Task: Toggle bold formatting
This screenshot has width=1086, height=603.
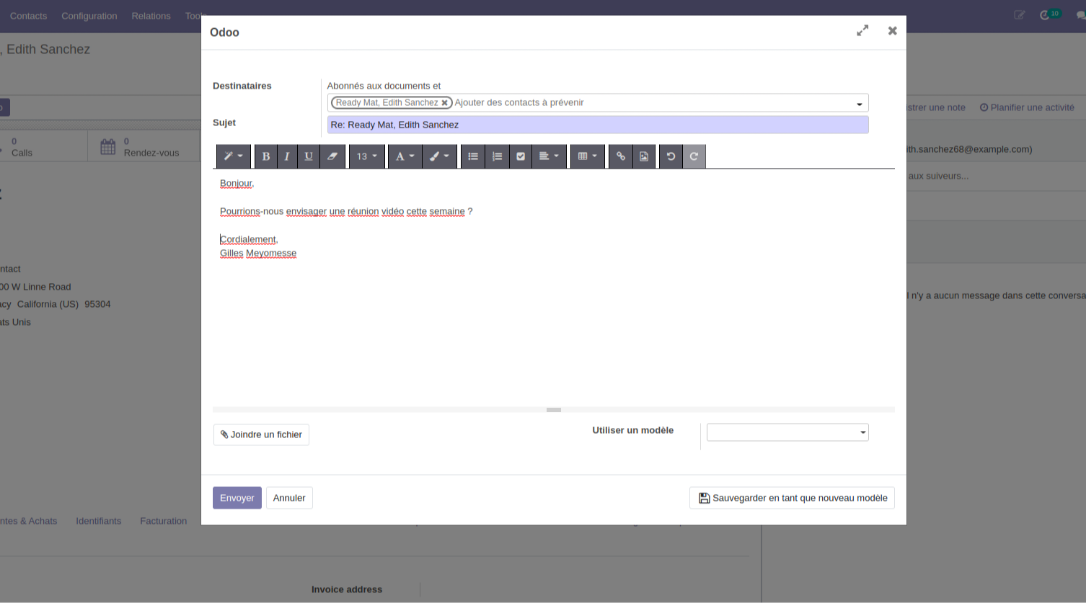Action: point(265,156)
